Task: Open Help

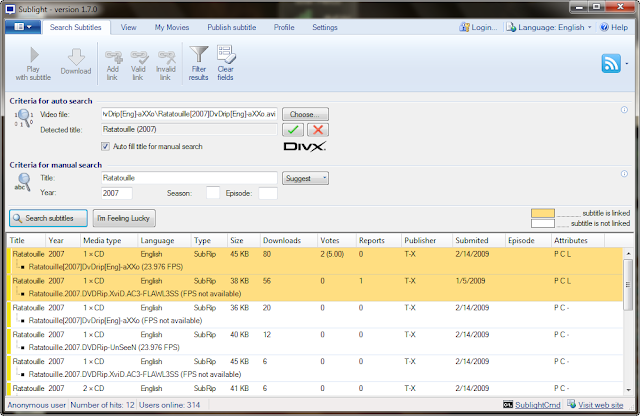Action: click(614, 27)
